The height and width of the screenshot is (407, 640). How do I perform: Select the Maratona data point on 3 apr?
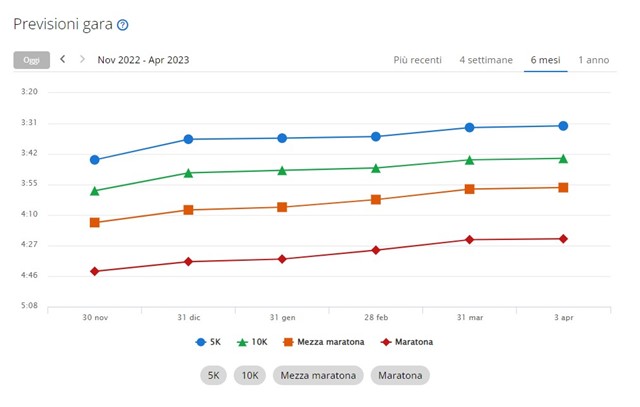tap(563, 239)
